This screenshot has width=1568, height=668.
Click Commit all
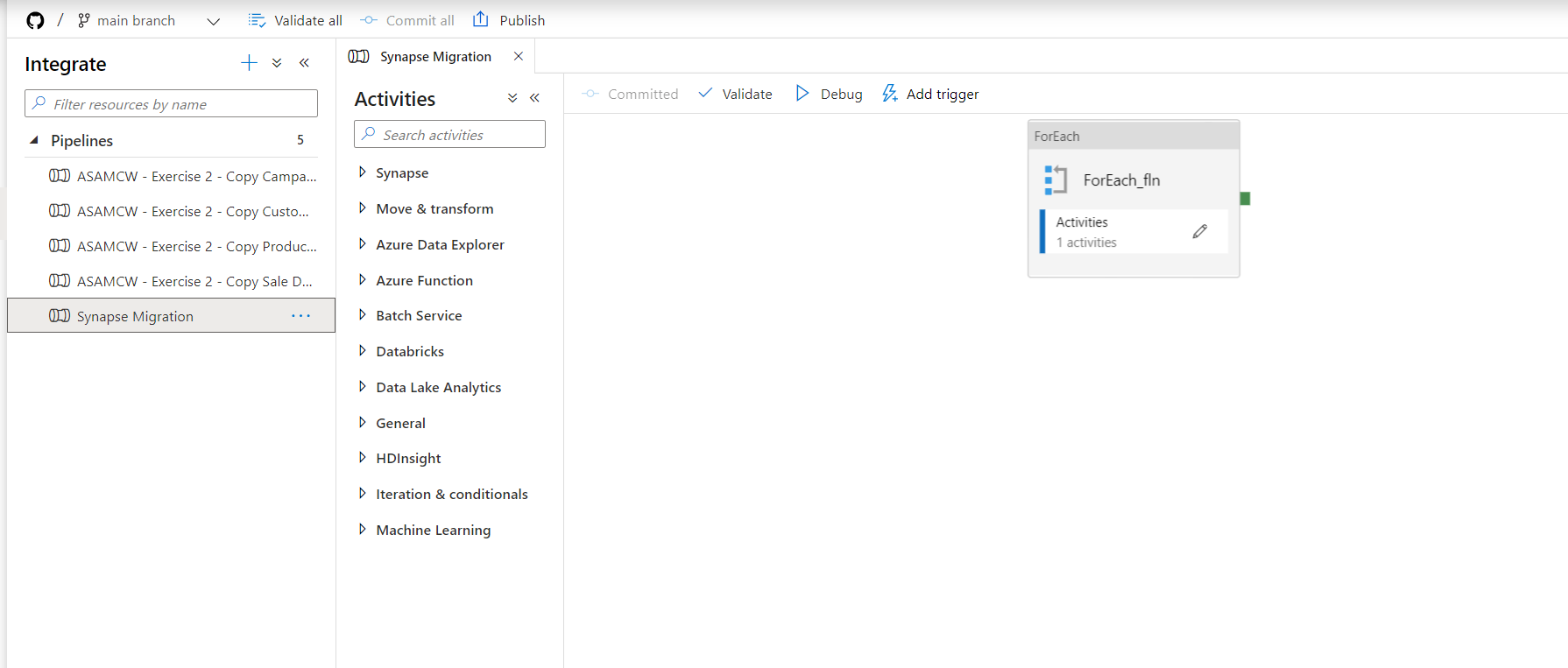(407, 20)
